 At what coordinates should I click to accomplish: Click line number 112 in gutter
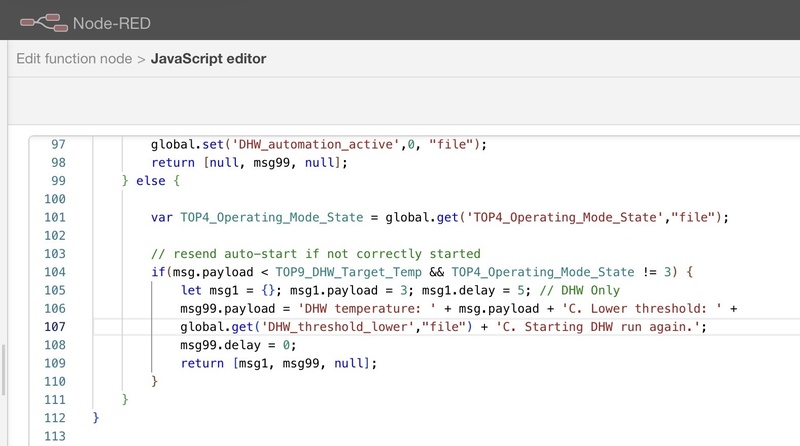pos(55,418)
